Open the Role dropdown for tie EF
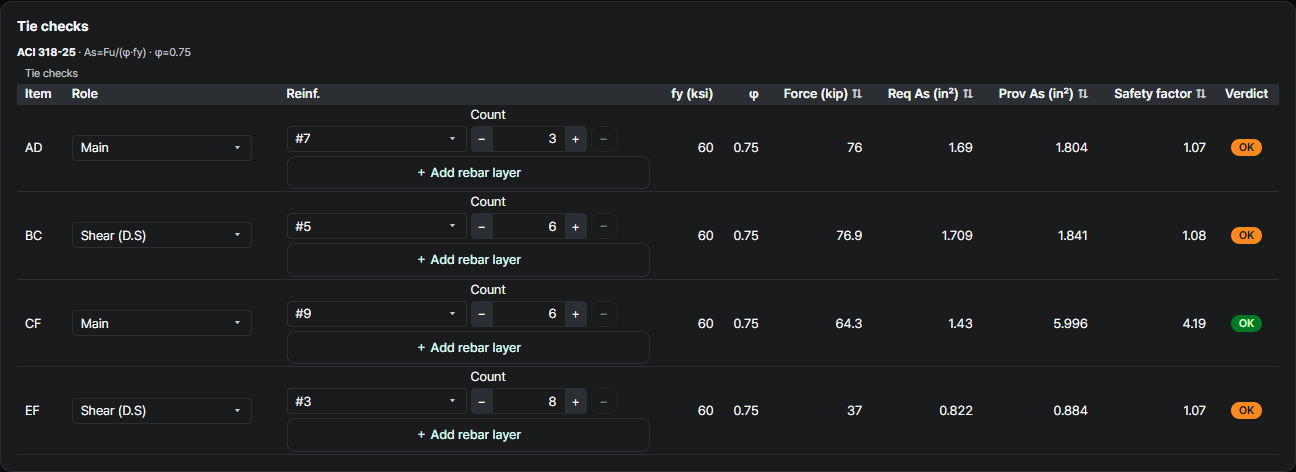The image size is (1296, 472). click(162, 411)
